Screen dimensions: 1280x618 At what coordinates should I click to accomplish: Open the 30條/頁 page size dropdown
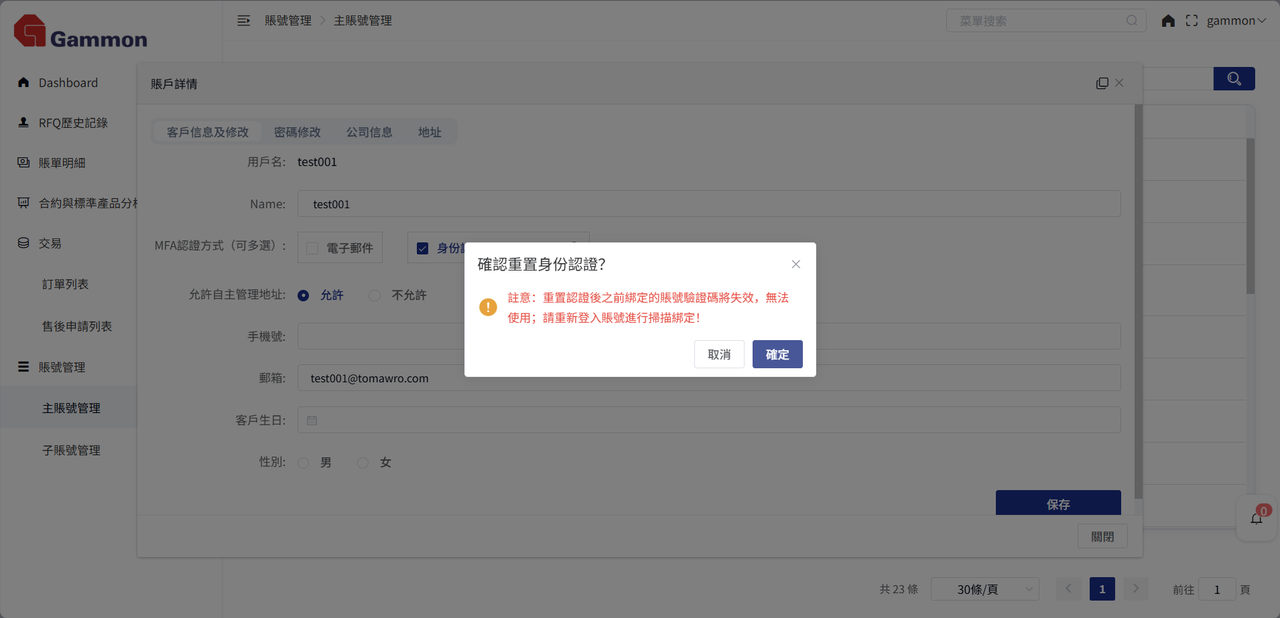(x=984, y=590)
